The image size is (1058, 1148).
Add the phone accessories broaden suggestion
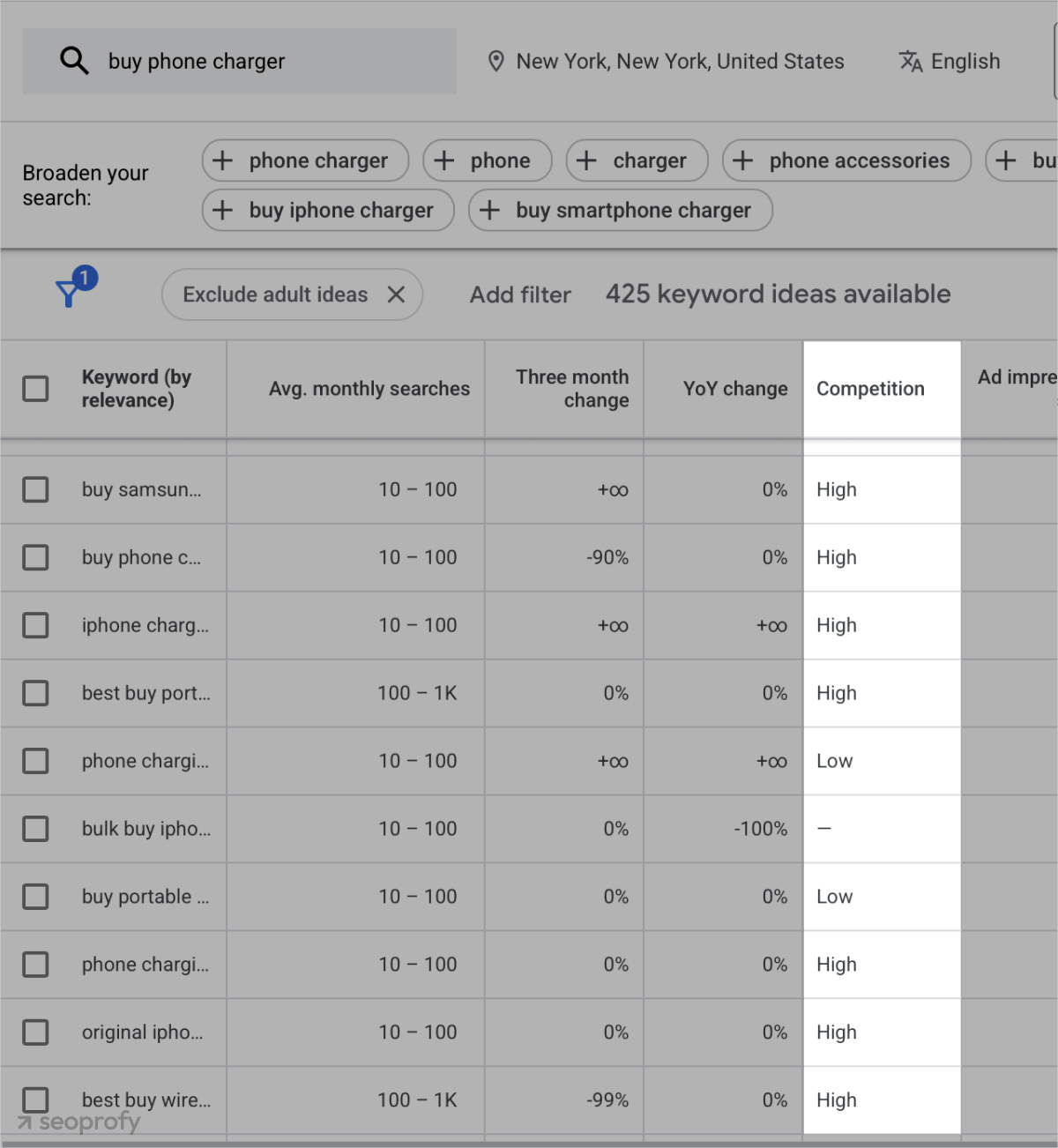pos(846,160)
